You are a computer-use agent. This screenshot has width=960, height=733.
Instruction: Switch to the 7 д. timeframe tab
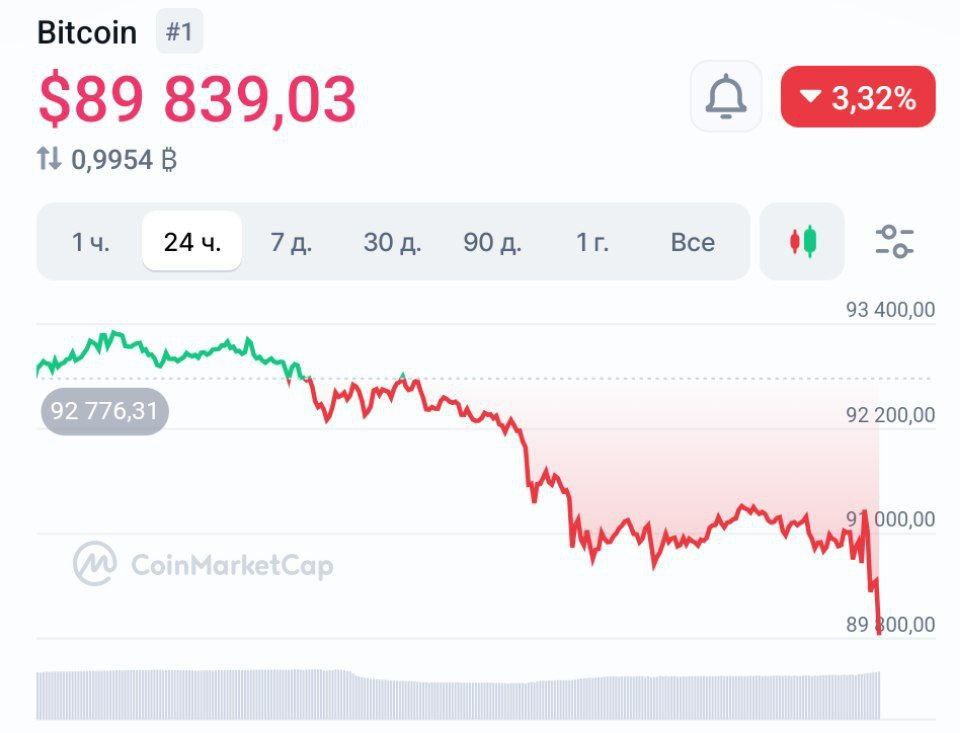(x=291, y=242)
